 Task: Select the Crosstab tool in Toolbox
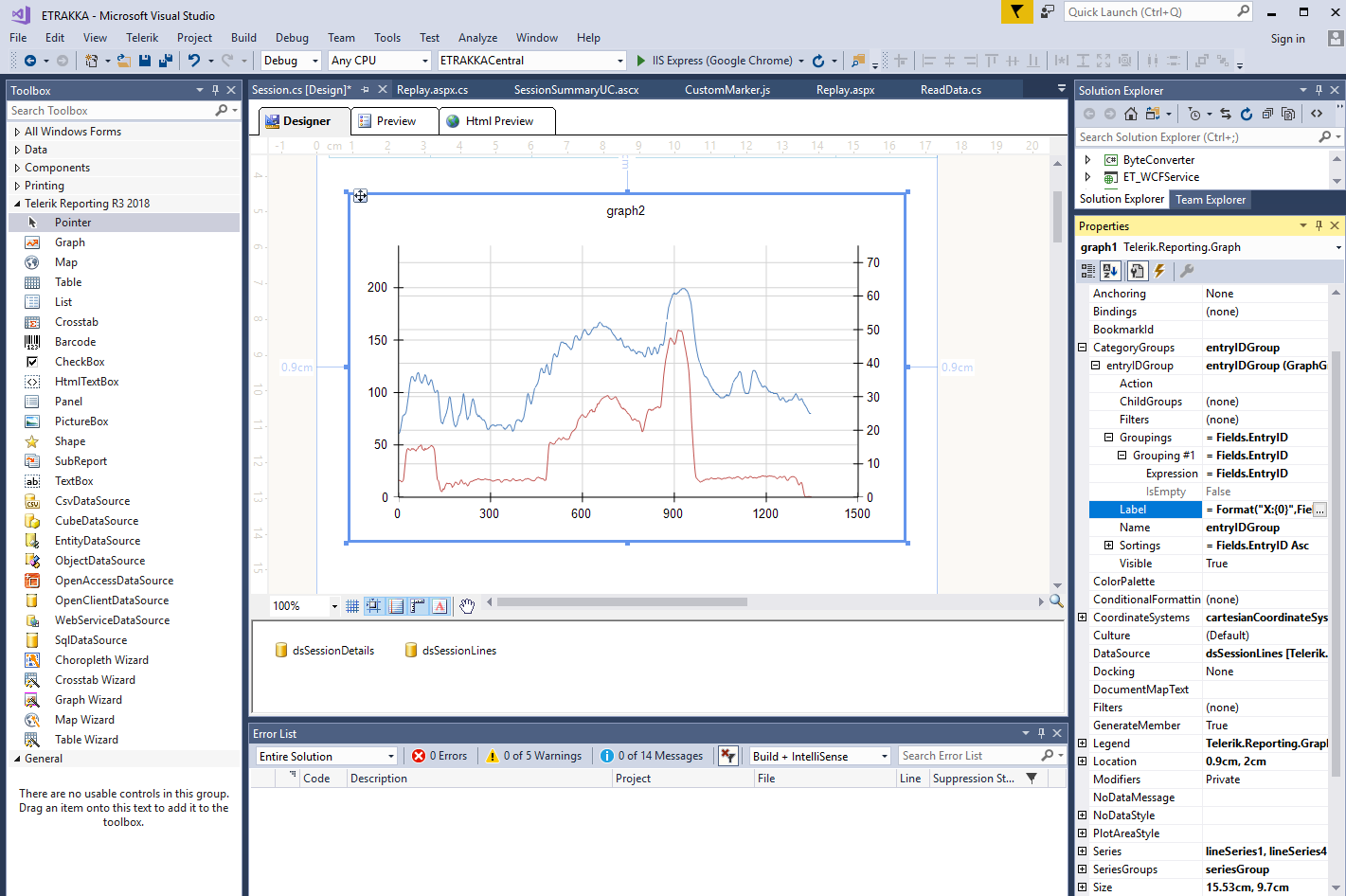click(124, 322)
